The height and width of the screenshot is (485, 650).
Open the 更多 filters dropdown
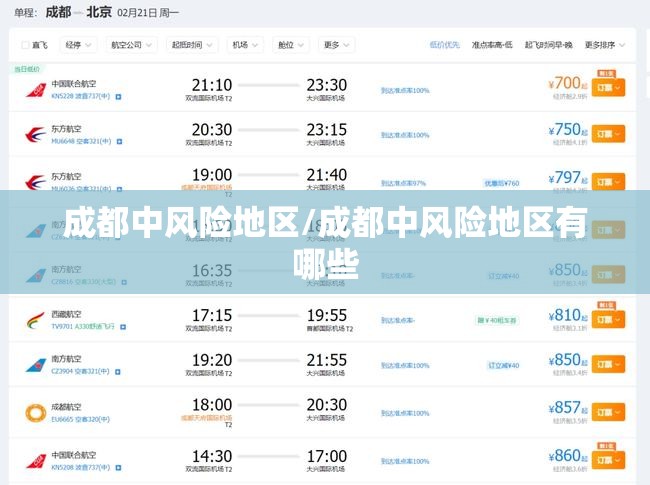[x=336, y=45]
